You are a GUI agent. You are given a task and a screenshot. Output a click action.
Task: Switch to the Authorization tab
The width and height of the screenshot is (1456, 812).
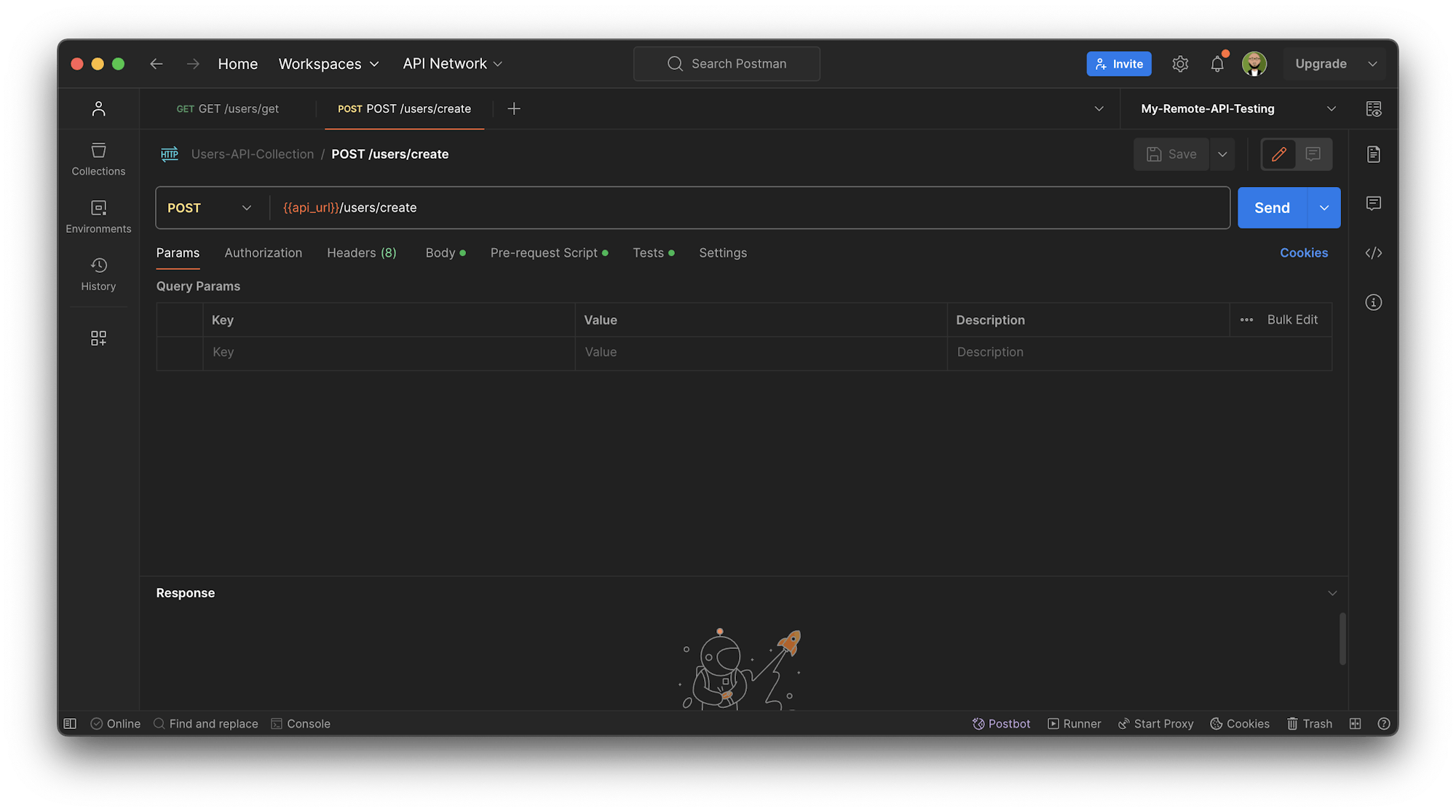(x=263, y=252)
